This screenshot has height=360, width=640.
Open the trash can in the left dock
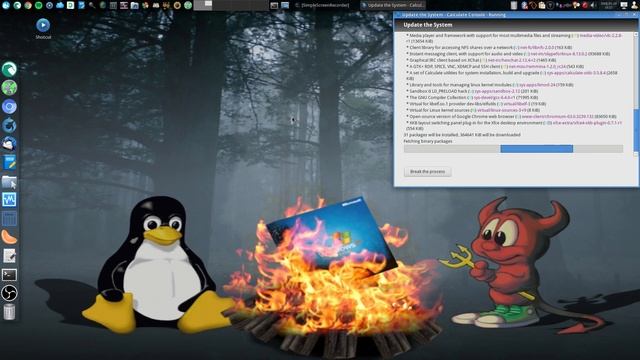pos(9,312)
